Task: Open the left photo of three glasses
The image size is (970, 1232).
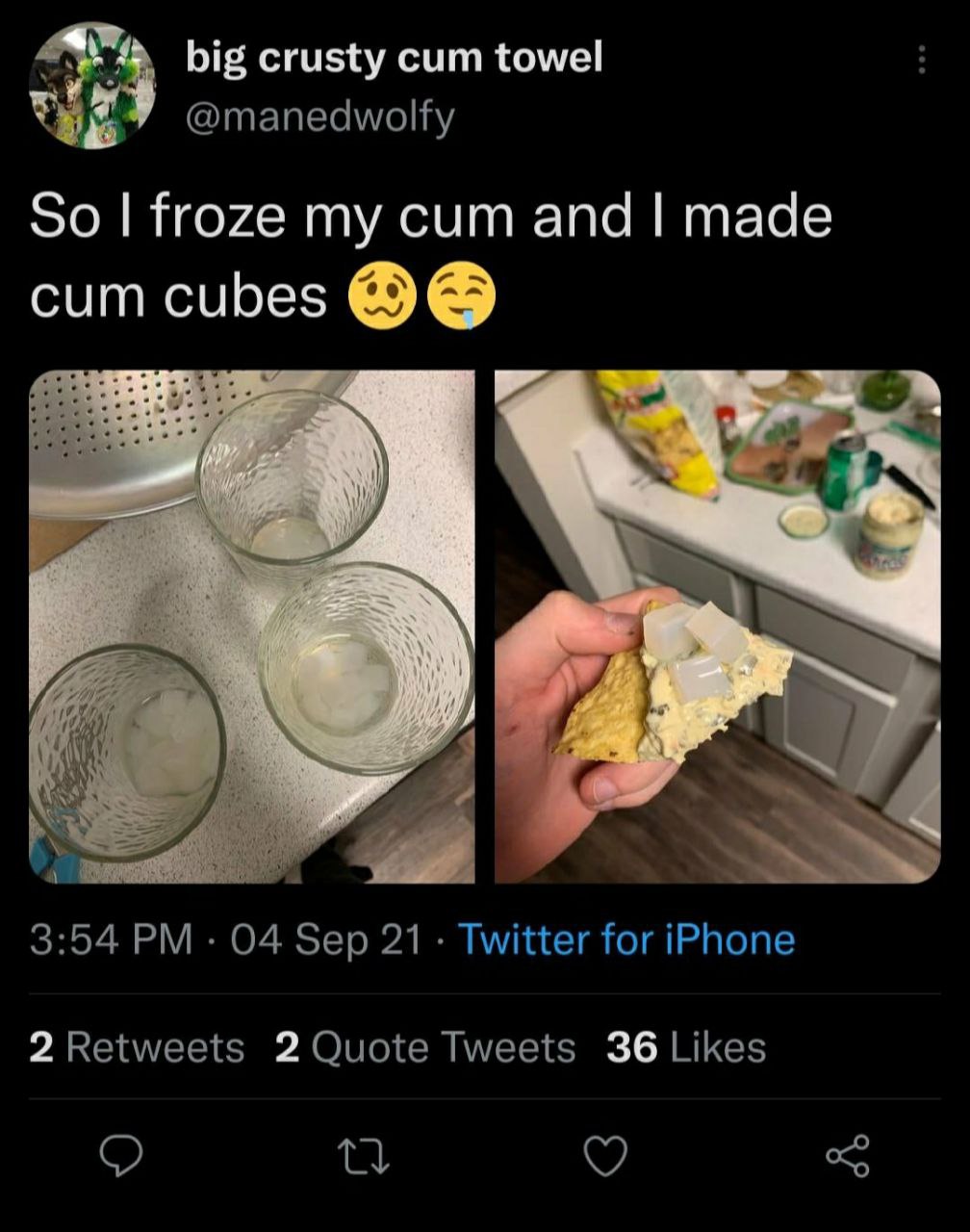Action: 252,627
